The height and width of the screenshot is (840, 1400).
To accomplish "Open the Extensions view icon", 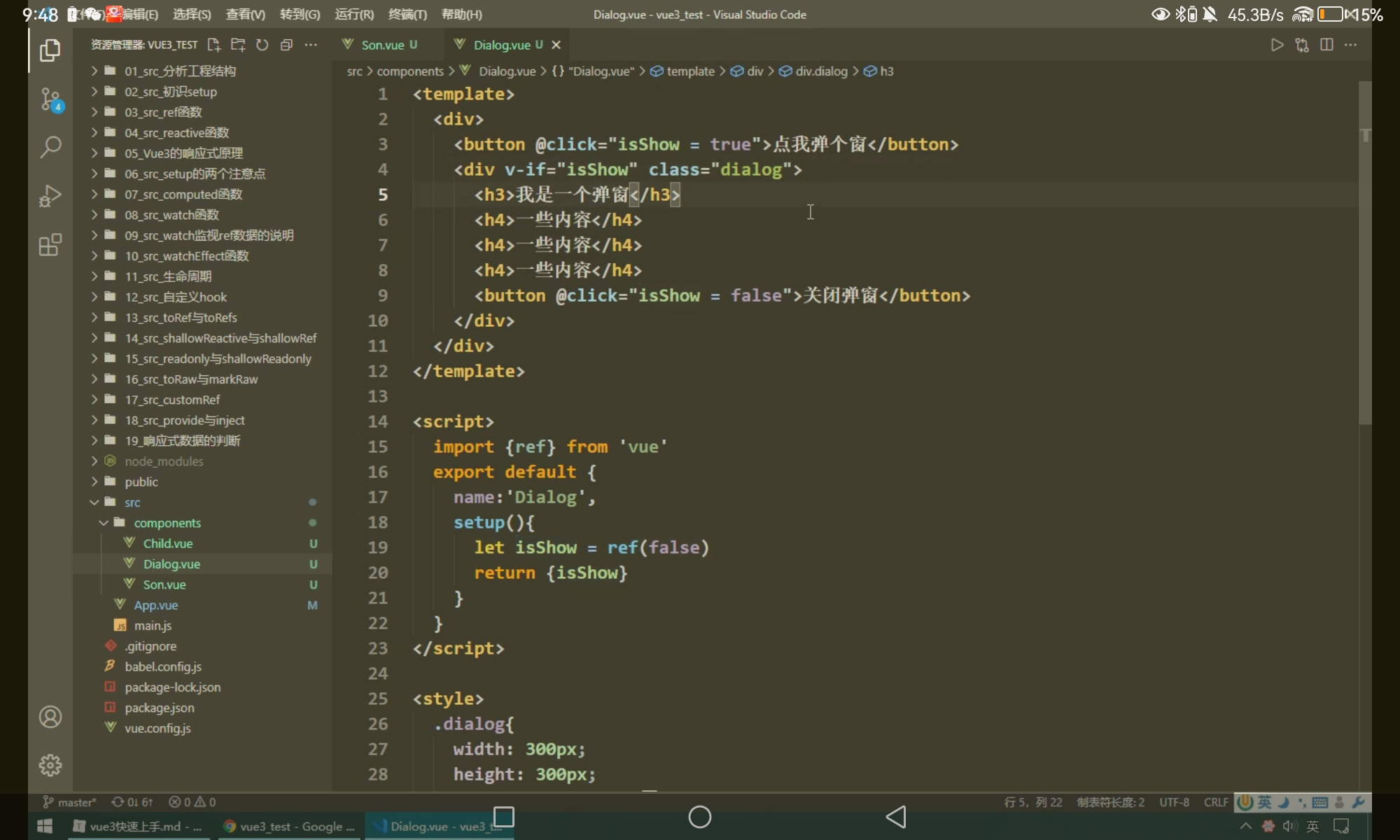I will point(50,245).
